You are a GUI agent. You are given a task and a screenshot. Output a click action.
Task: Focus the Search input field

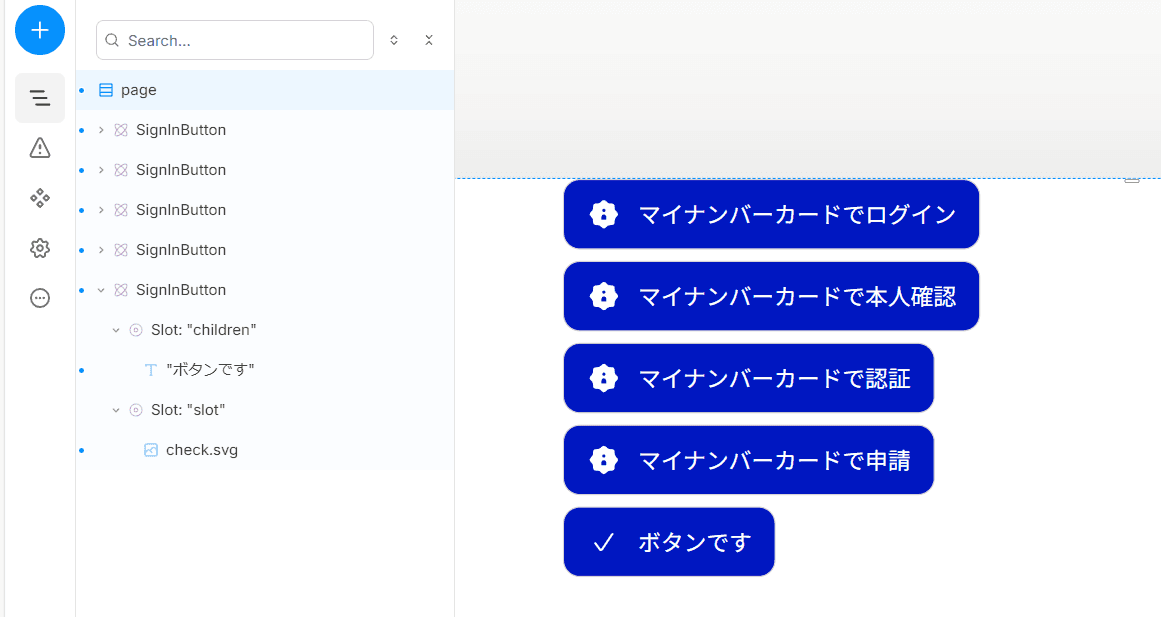235,40
